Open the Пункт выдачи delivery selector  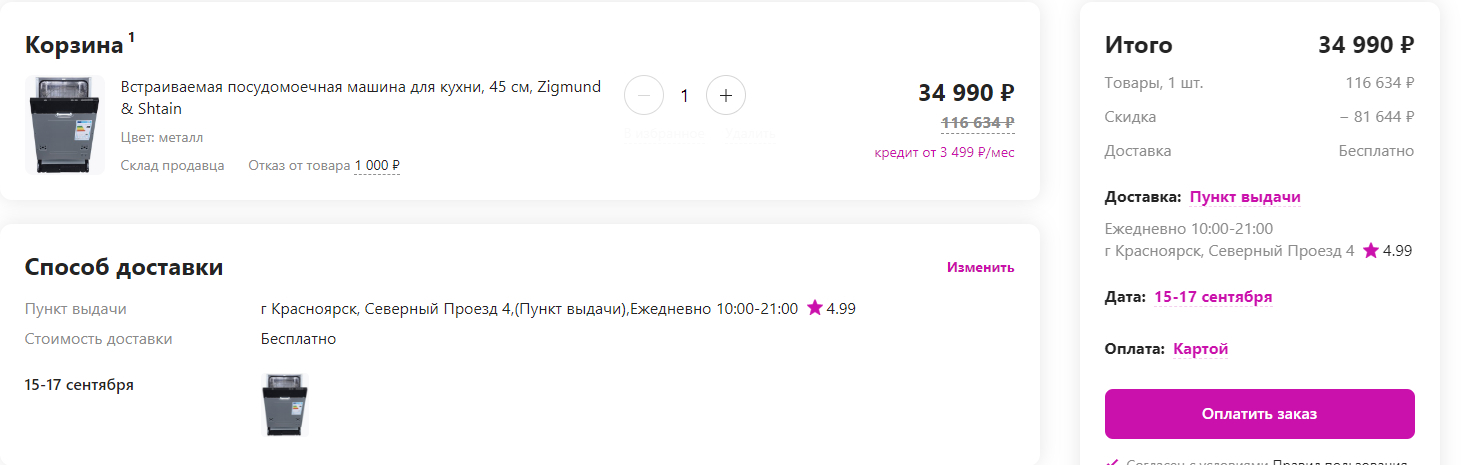1245,197
